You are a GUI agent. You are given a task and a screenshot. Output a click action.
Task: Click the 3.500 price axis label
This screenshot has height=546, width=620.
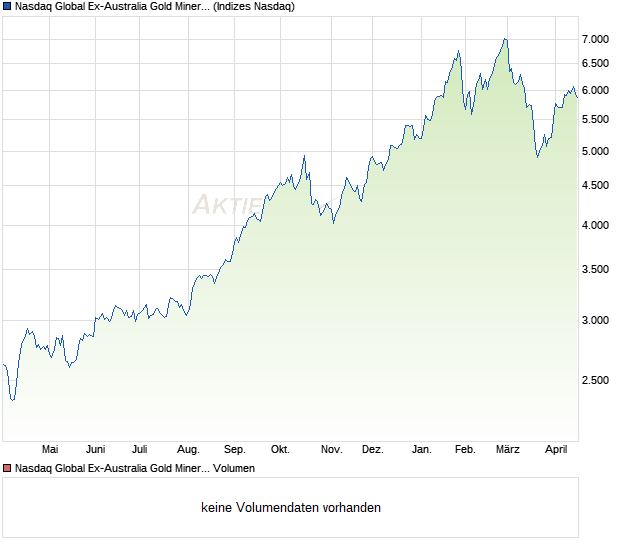tap(595, 269)
